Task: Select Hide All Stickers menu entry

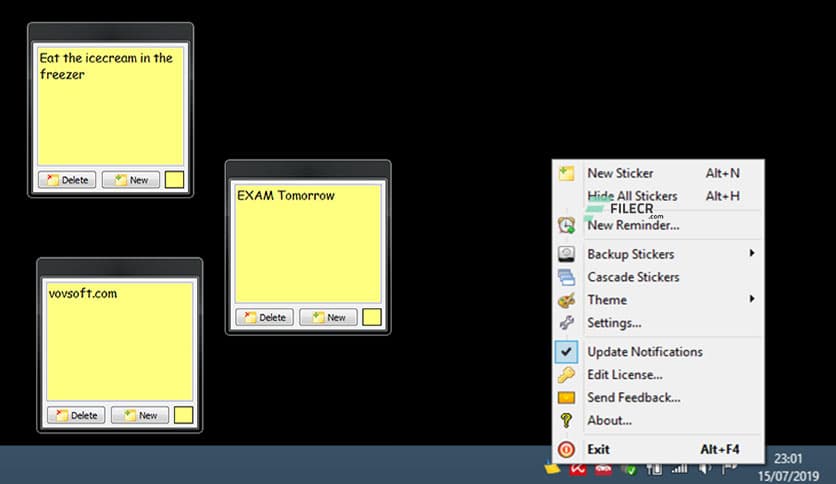Action: pyautogui.click(x=658, y=196)
